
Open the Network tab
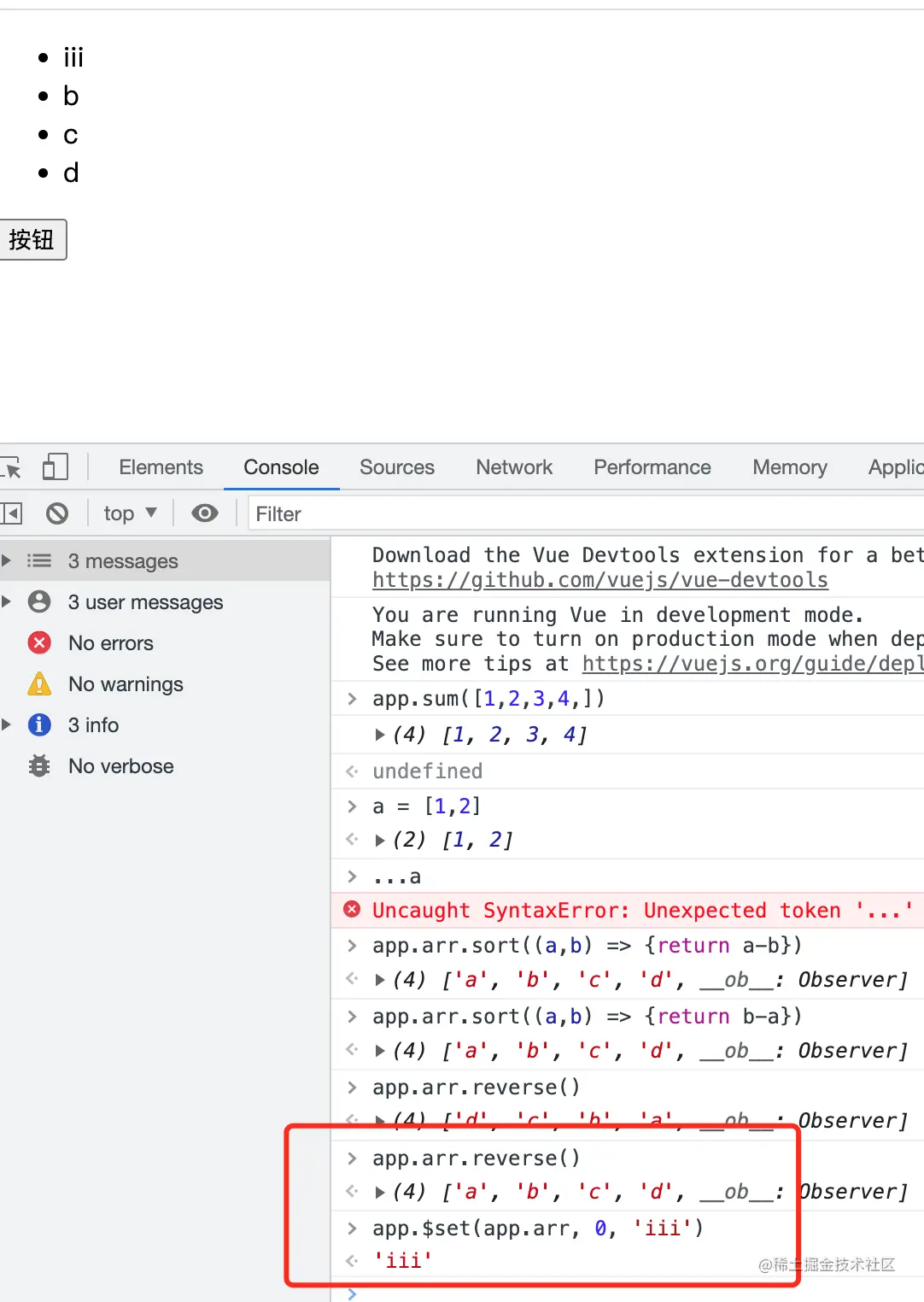point(514,467)
